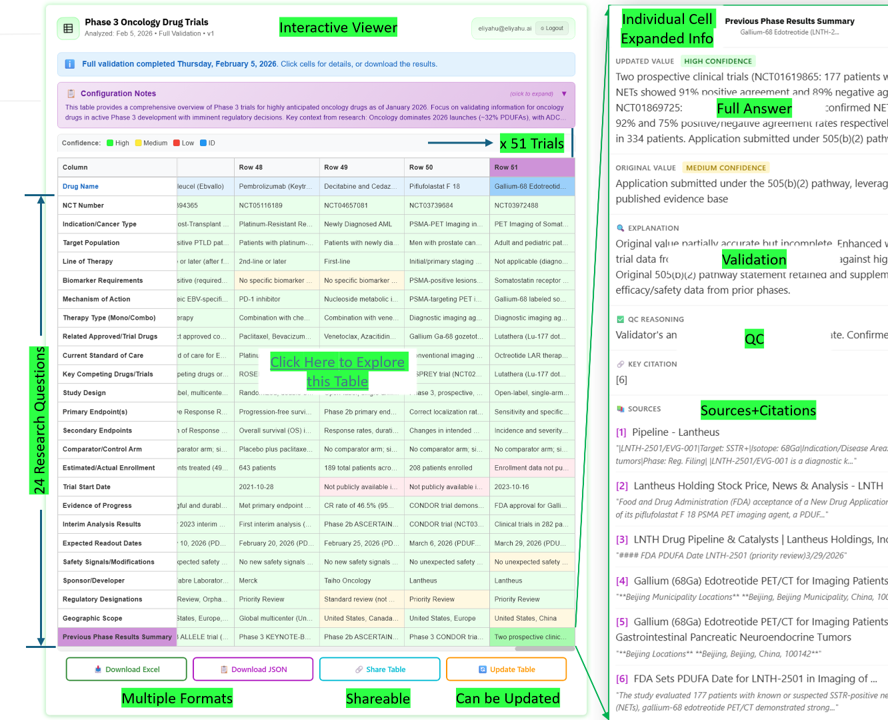Toggle the Low confidence red indicator

click(x=175, y=142)
